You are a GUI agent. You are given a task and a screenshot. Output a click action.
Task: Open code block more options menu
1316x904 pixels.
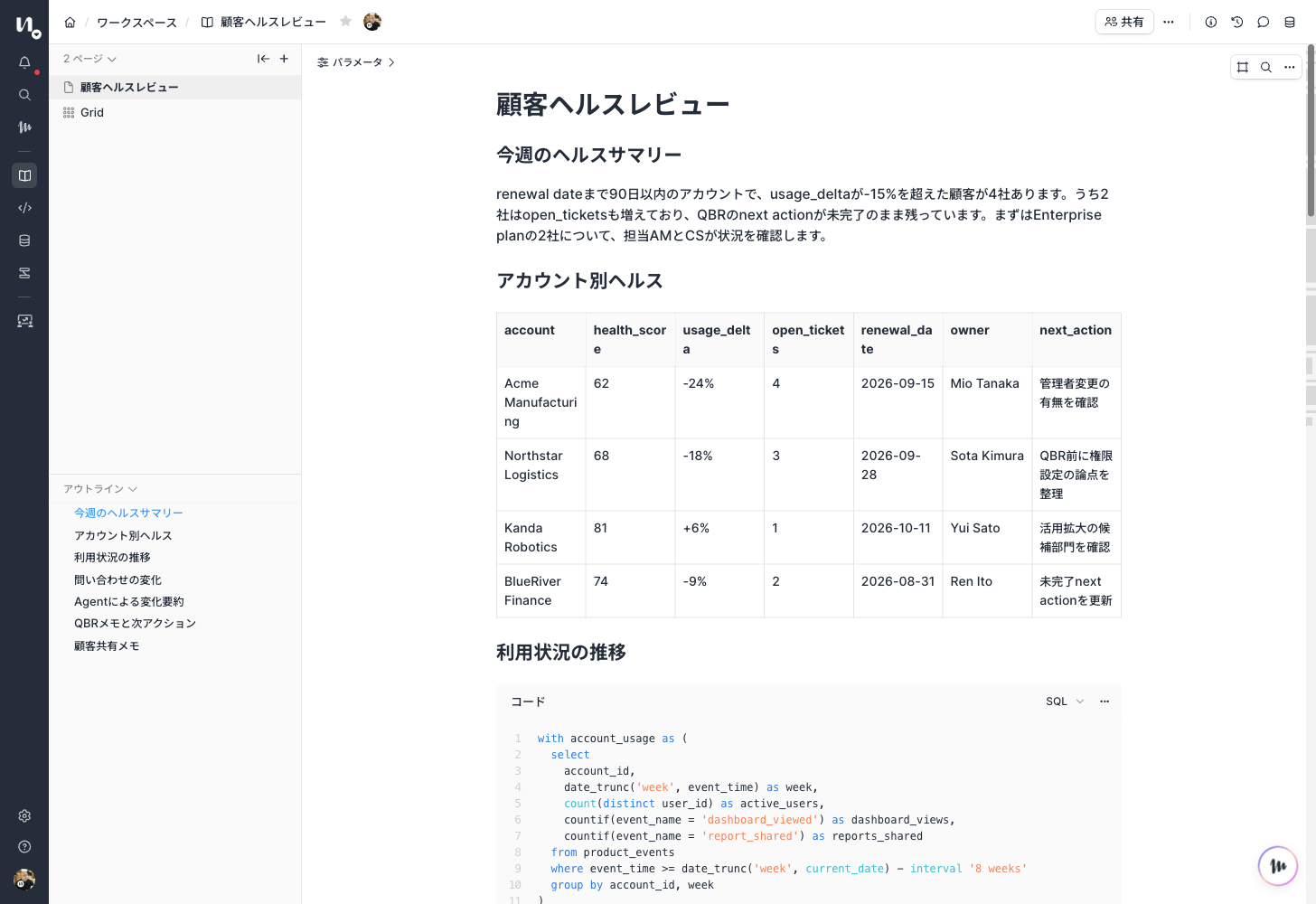(1104, 702)
